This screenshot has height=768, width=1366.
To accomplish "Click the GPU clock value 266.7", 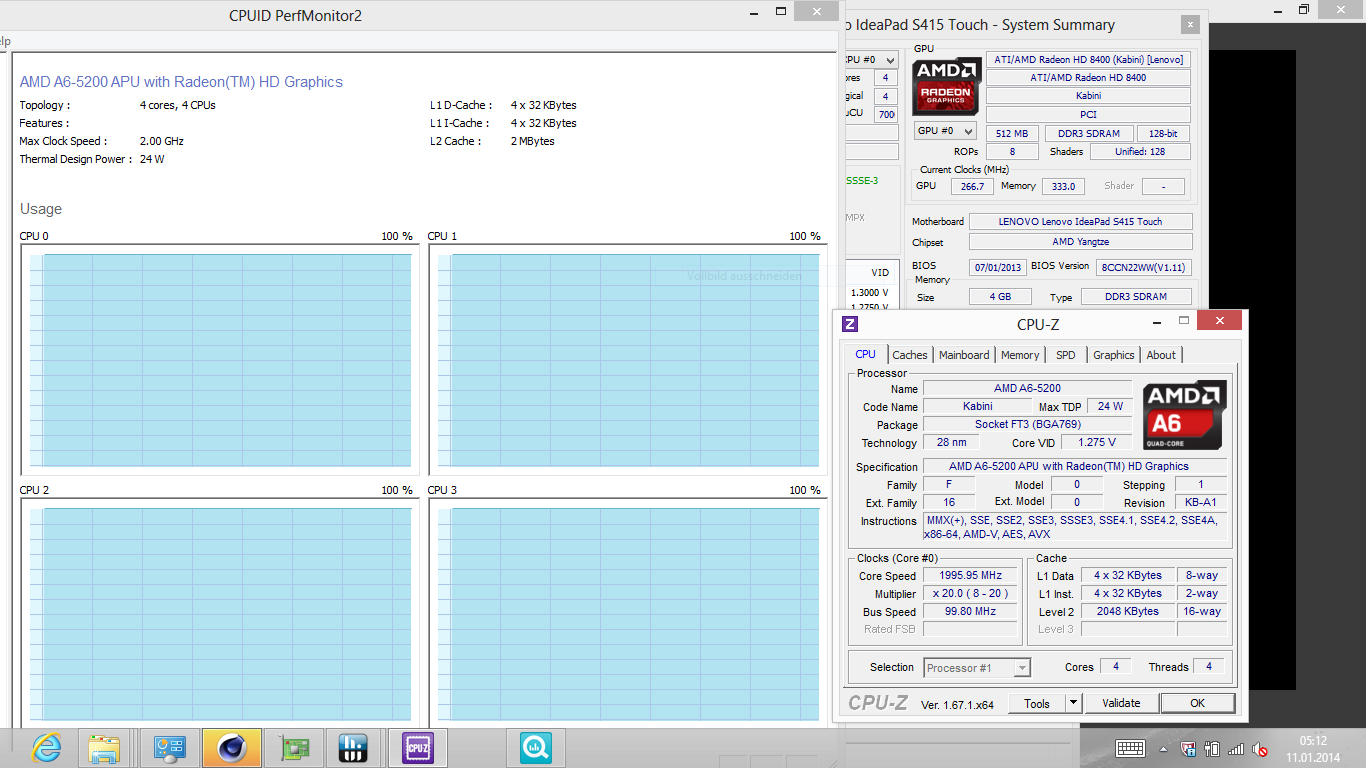I will [971, 187].
